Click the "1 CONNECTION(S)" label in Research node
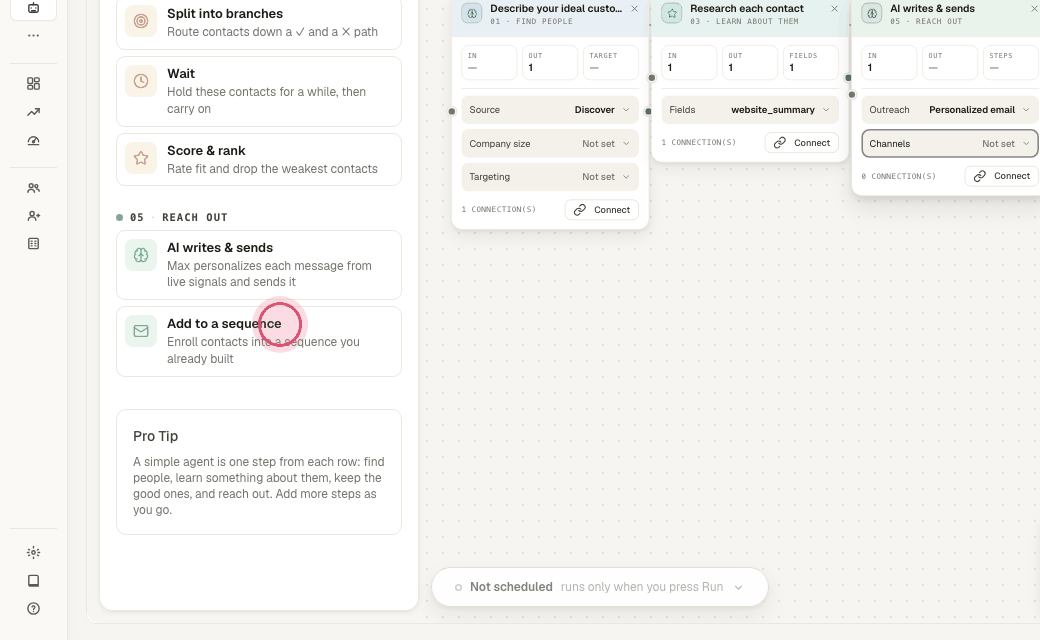This screenshot has height=640, width=1040. tap(698, 143)
